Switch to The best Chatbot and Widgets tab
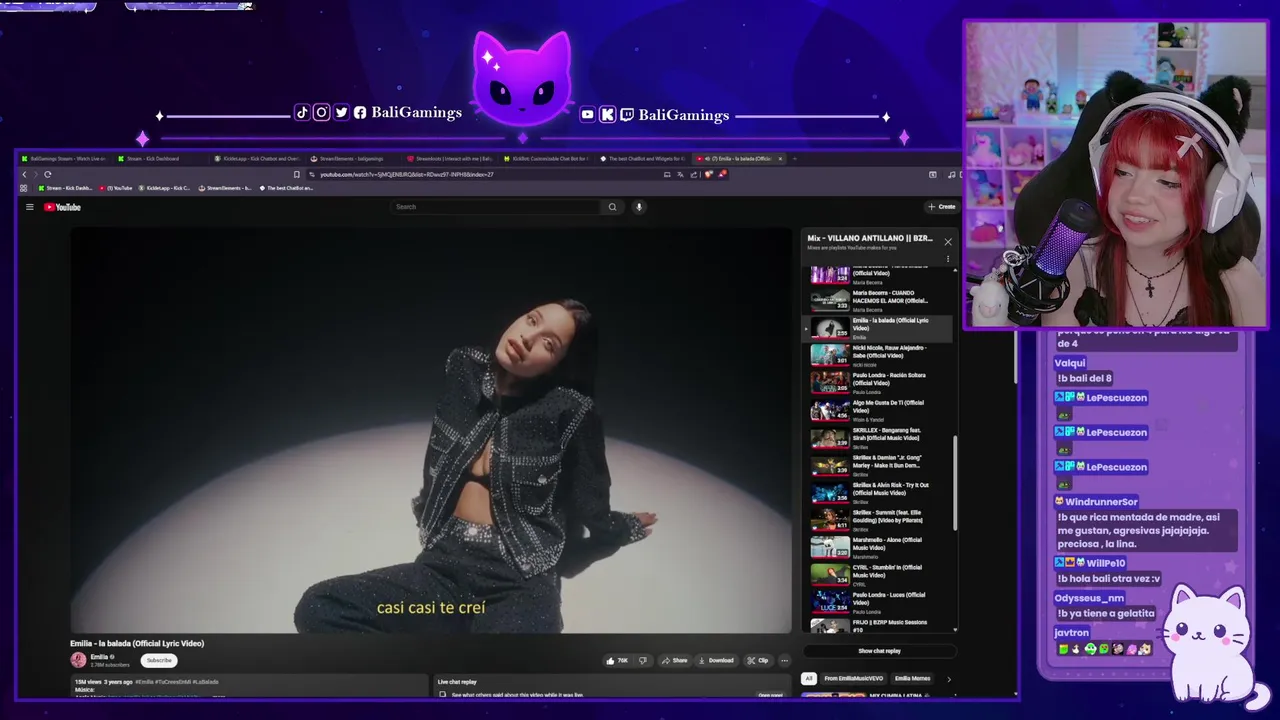This screenshot has height=720, width=1280. pyautogui.click(x=643, y=158)
